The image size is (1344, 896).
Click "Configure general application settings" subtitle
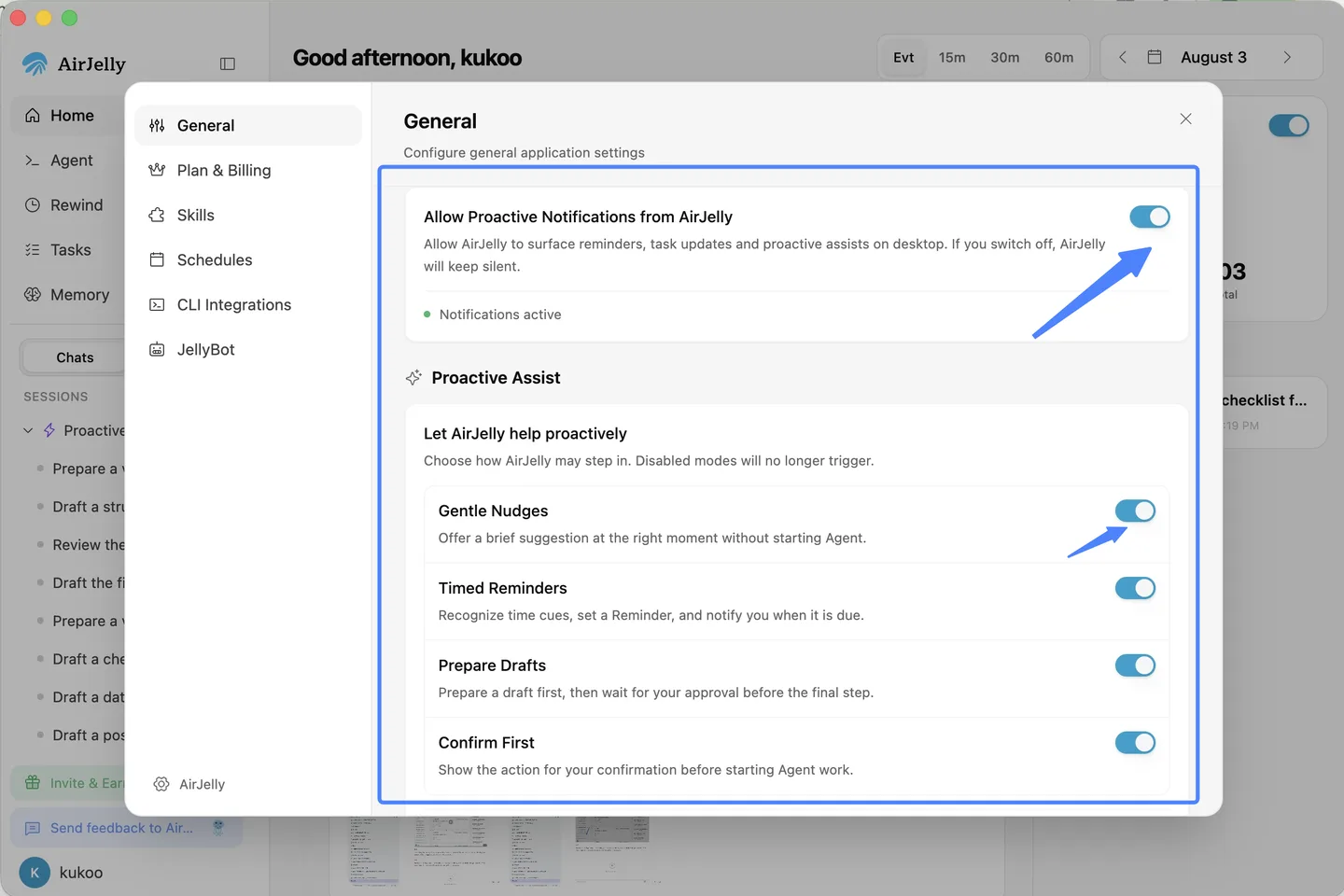point(525,152)
